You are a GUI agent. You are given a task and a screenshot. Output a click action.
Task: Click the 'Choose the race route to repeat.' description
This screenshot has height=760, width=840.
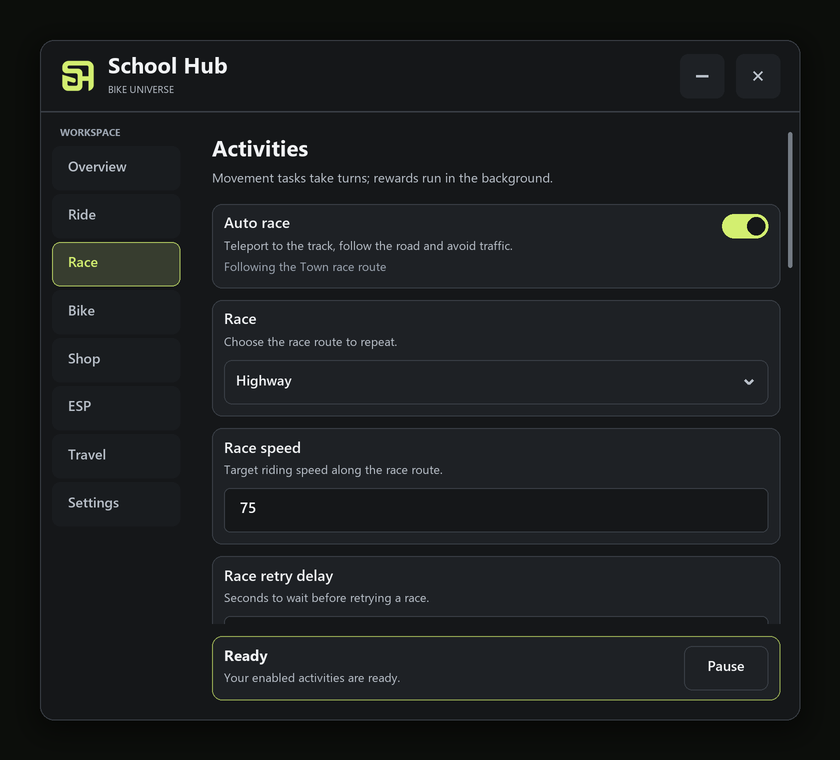pyautogui.click(x=310, y=342)
